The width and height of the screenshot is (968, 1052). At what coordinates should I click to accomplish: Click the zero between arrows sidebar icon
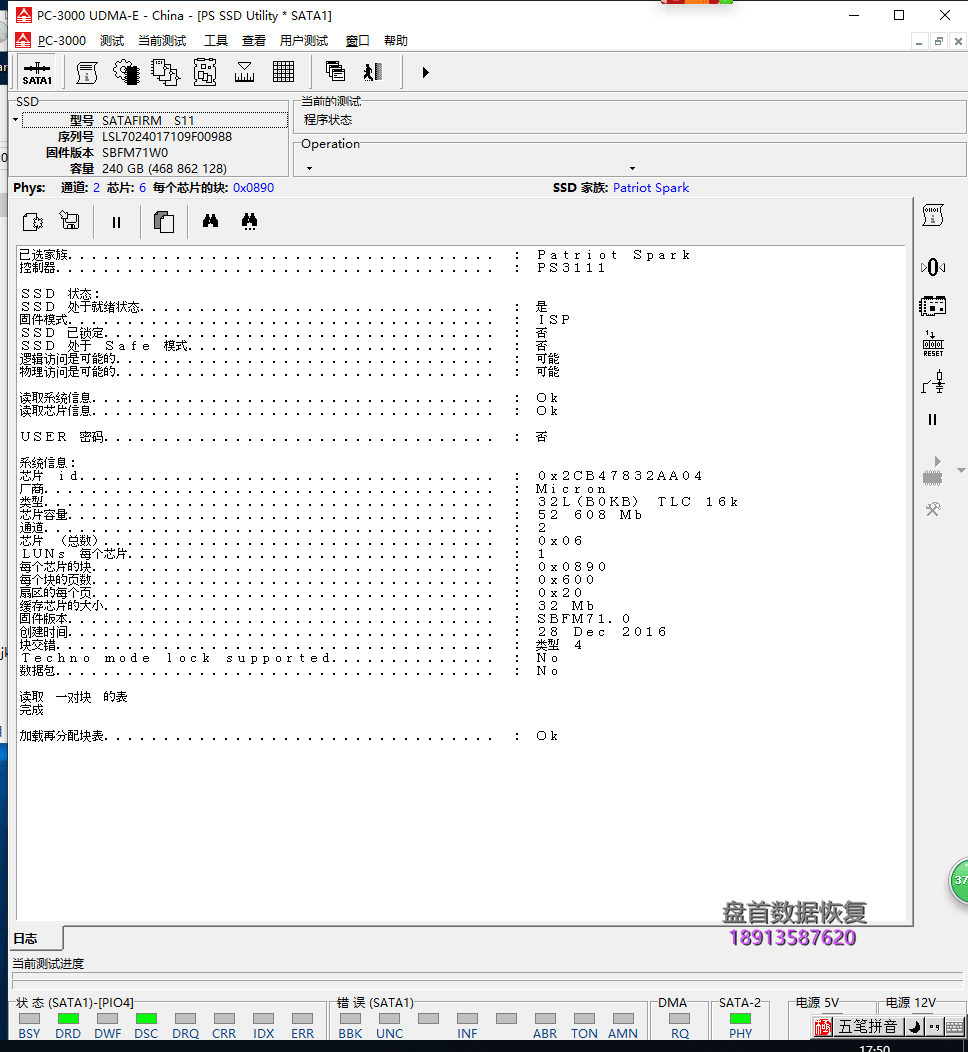[x=932, y=268]
